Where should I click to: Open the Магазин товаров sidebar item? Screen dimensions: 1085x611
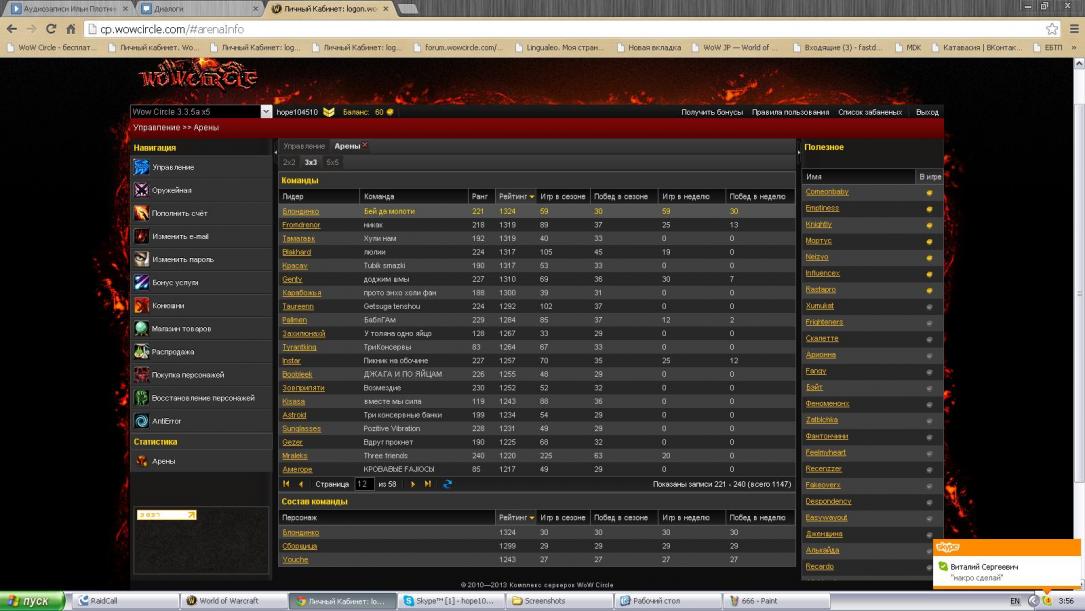142,329
